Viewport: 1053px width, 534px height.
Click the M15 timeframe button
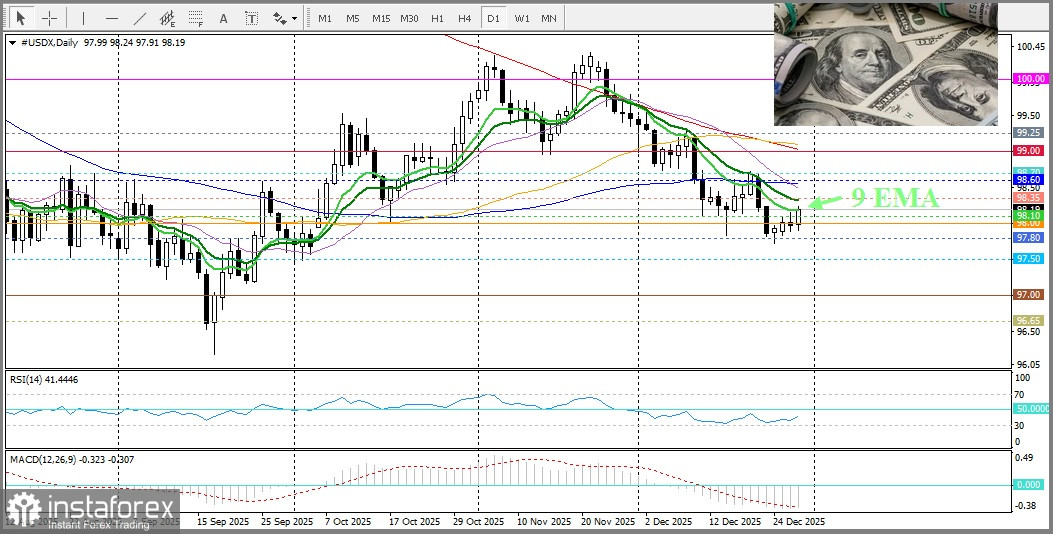(380, 18)
